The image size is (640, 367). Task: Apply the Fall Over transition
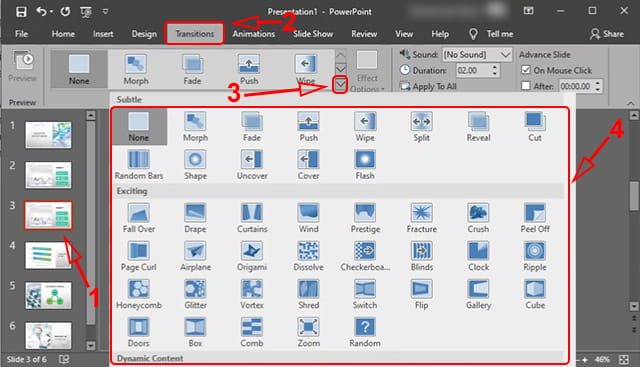point(139,218)
